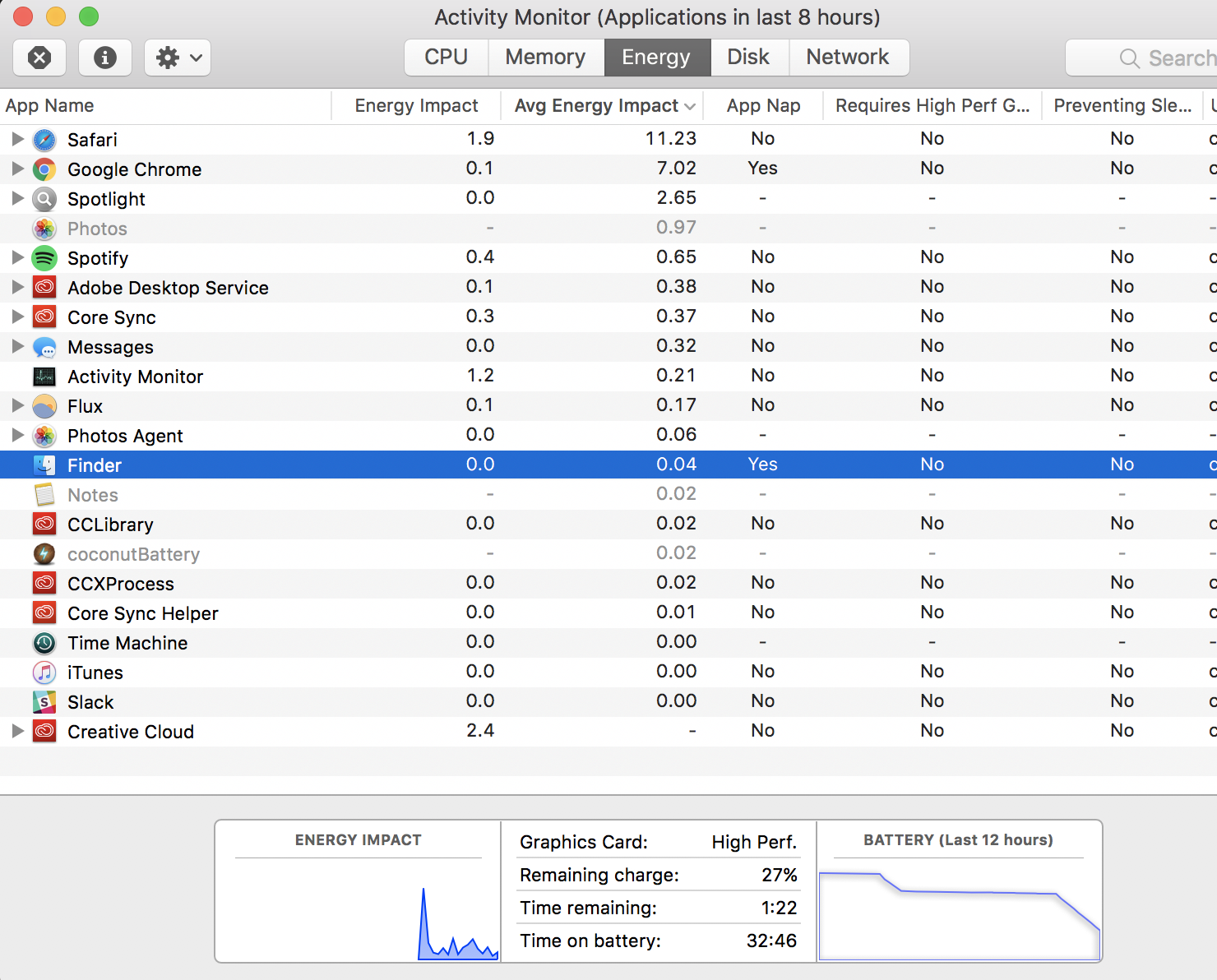Expand the Messages process group
This screenshot has width=1217, height=980.
pos(17,346)
